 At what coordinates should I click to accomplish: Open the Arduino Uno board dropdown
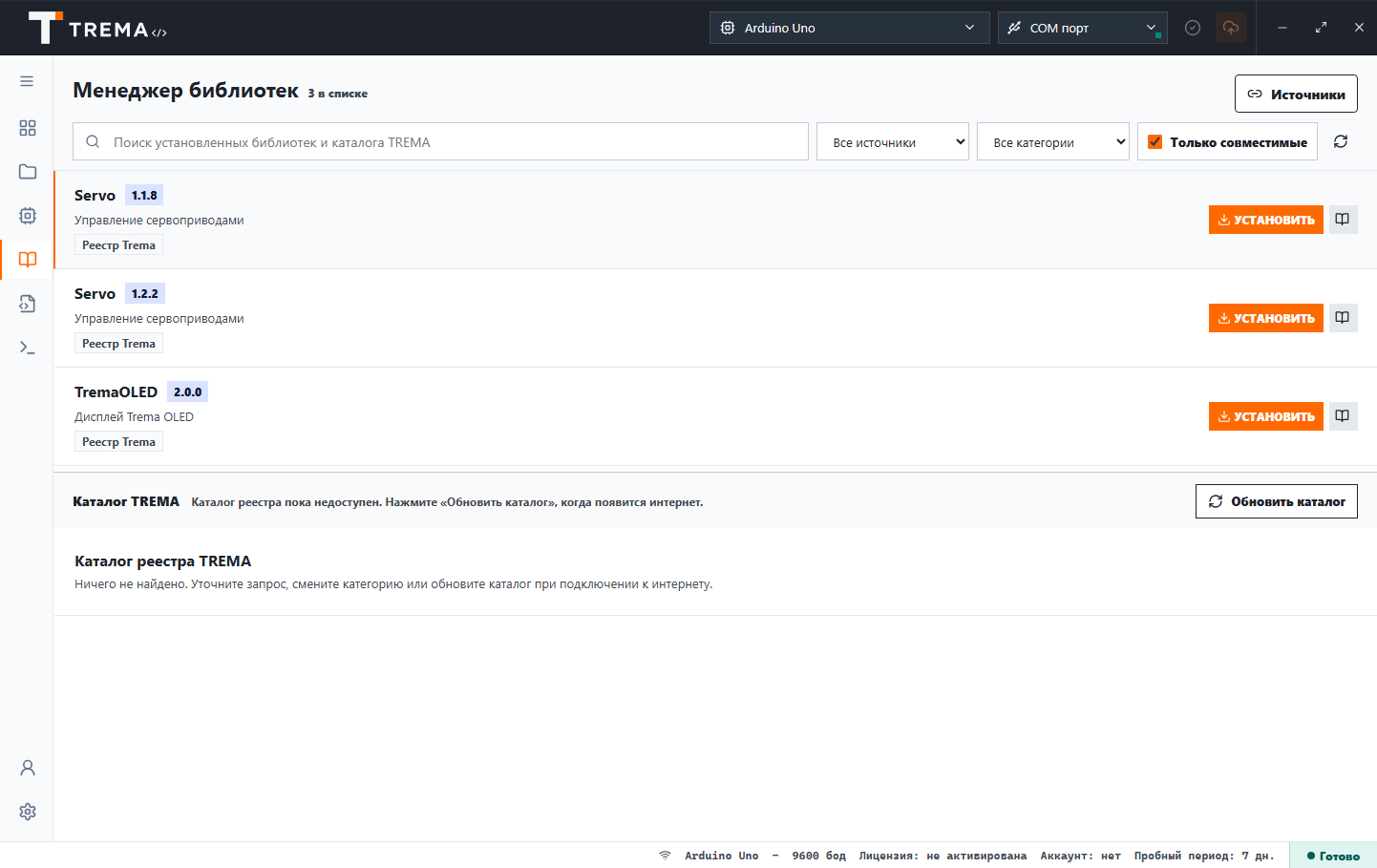click(849, 28)
